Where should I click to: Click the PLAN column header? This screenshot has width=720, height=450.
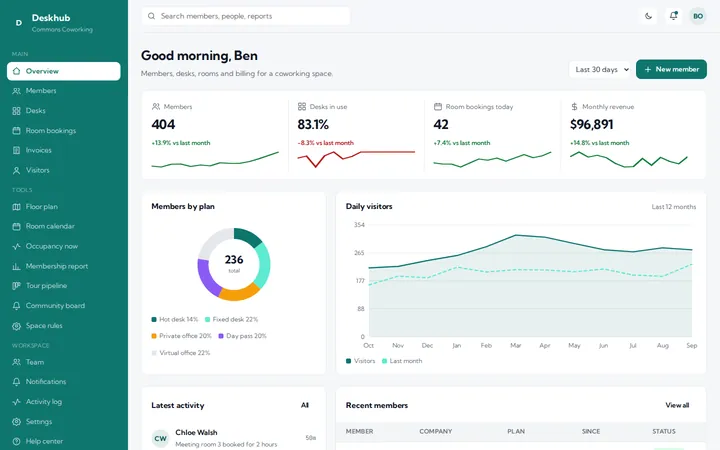click(x=516, y=432)
